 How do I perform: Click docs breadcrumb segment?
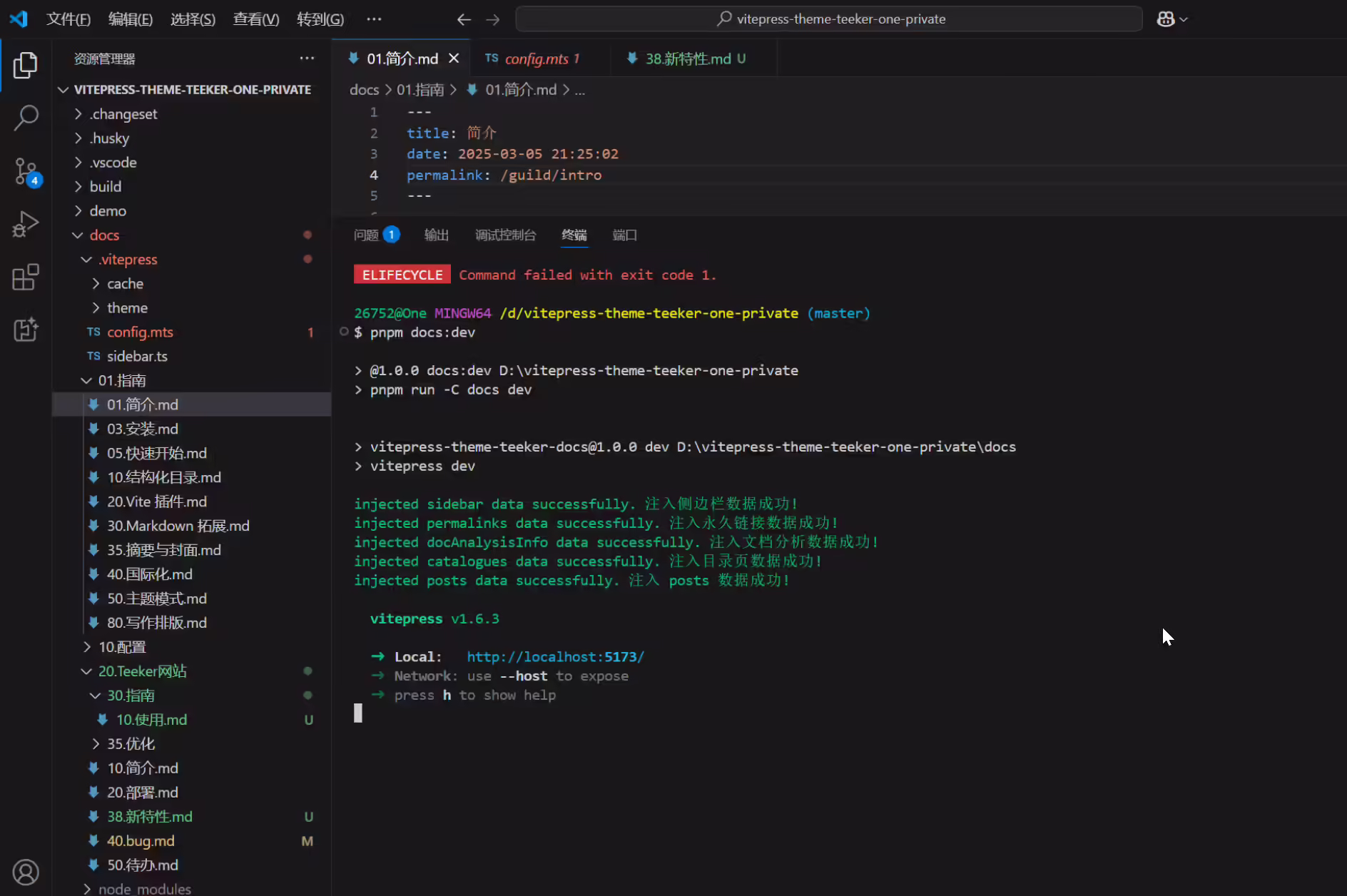(x=364, y=89)
